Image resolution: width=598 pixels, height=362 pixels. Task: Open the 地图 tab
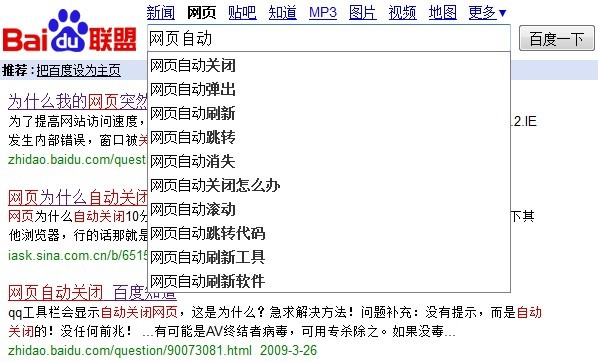point(442,13)
